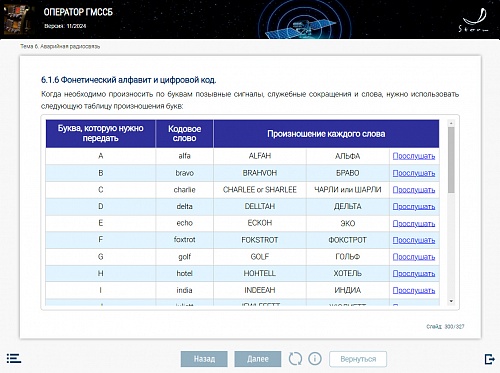Play the bravo pronunciation link
Image resolution: width=500 pixels, height=373 pixels.
(414, 173)
